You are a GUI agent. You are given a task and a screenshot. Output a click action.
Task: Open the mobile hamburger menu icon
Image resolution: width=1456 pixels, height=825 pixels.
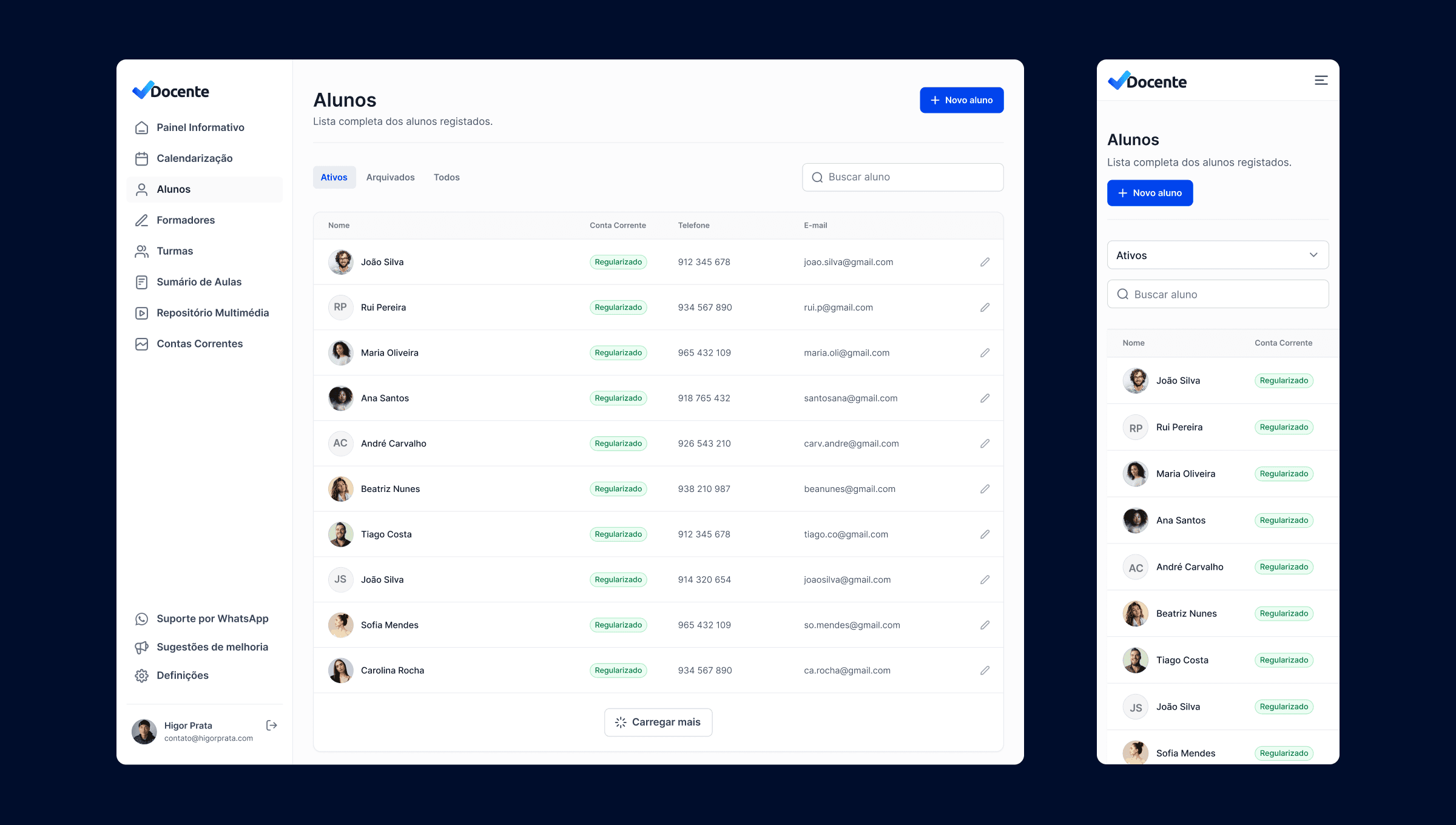pos(1321,81)
